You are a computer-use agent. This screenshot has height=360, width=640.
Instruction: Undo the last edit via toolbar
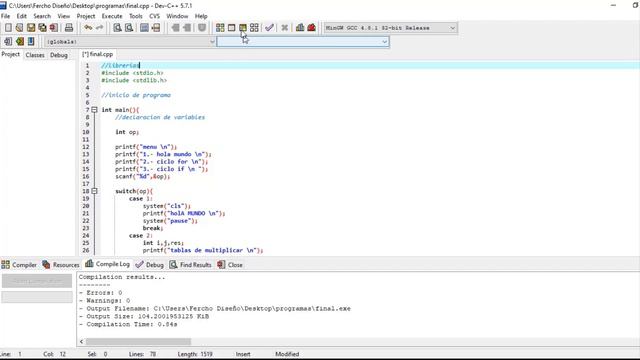point(88,28)
